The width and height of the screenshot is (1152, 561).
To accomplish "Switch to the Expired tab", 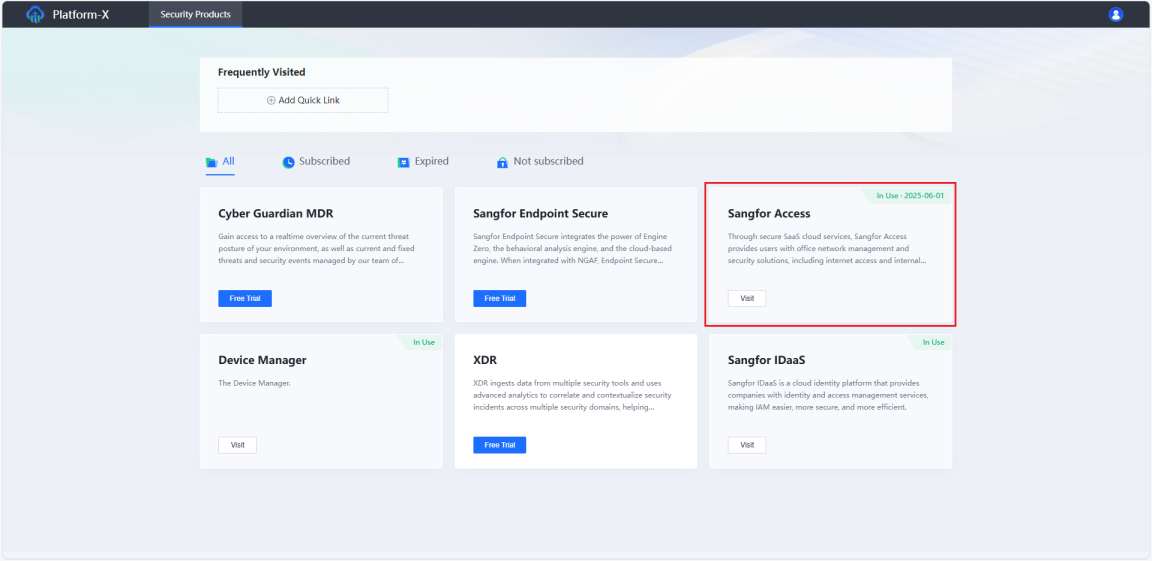I will (423, 162).
